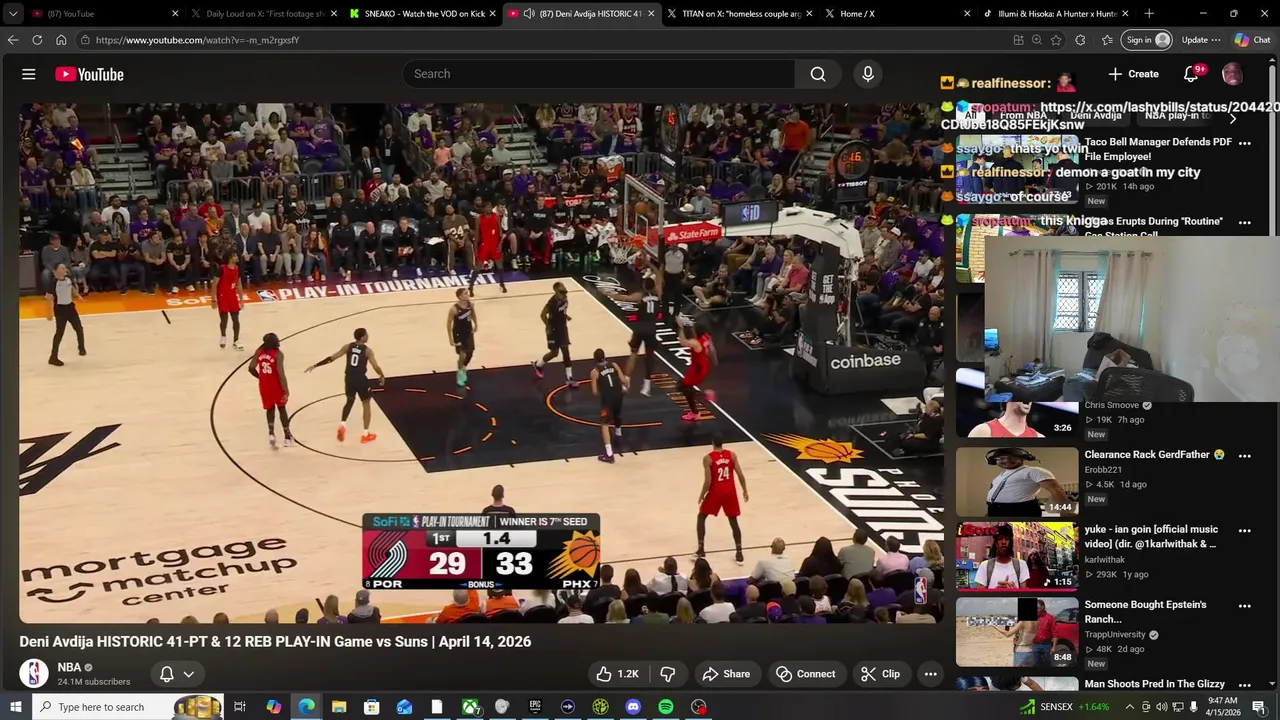Click the video player to pause playback
The height and width of the screenshot is (720, 1280).
click(x=481, y=363)
